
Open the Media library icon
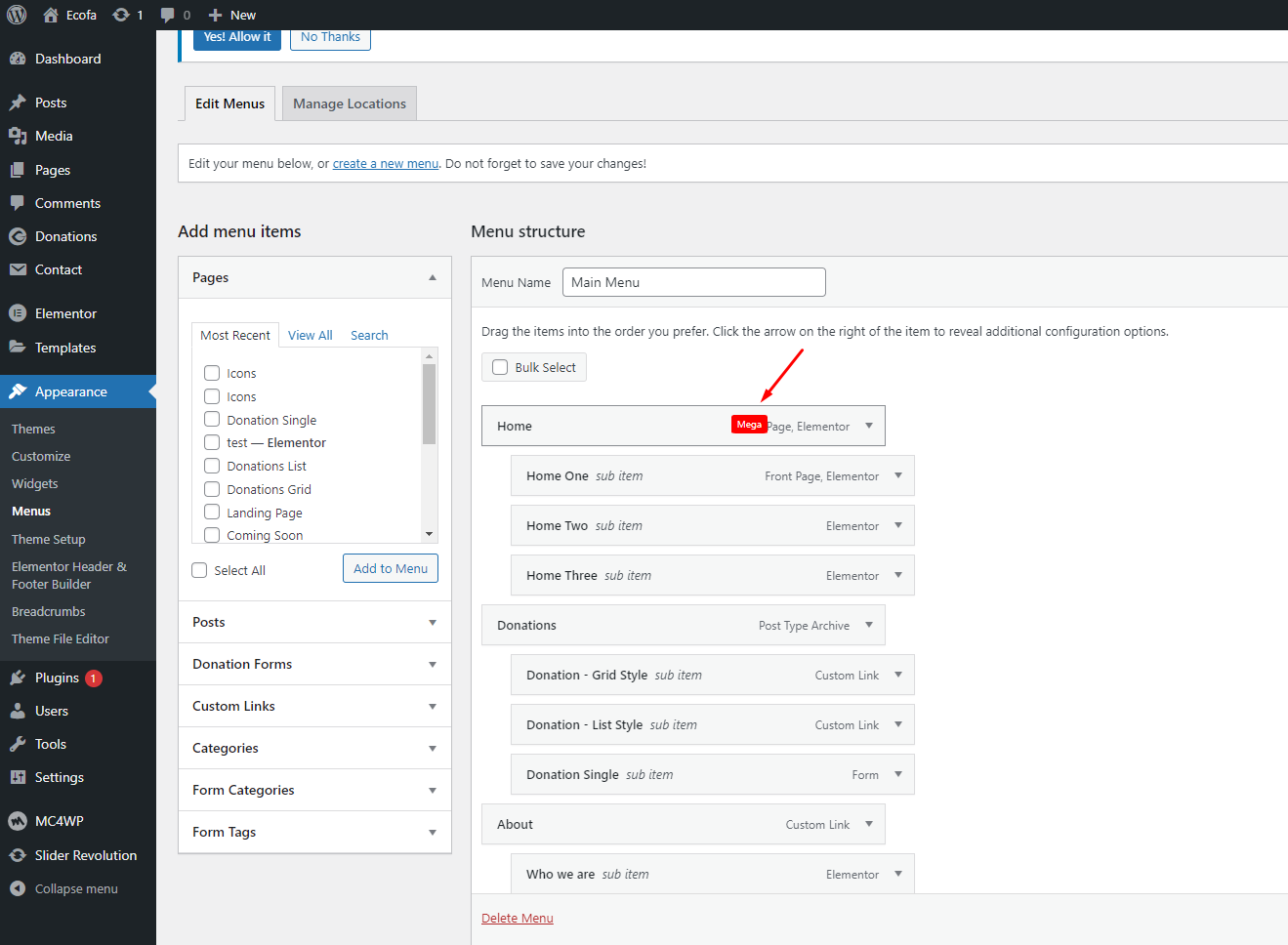pos(18,136)
